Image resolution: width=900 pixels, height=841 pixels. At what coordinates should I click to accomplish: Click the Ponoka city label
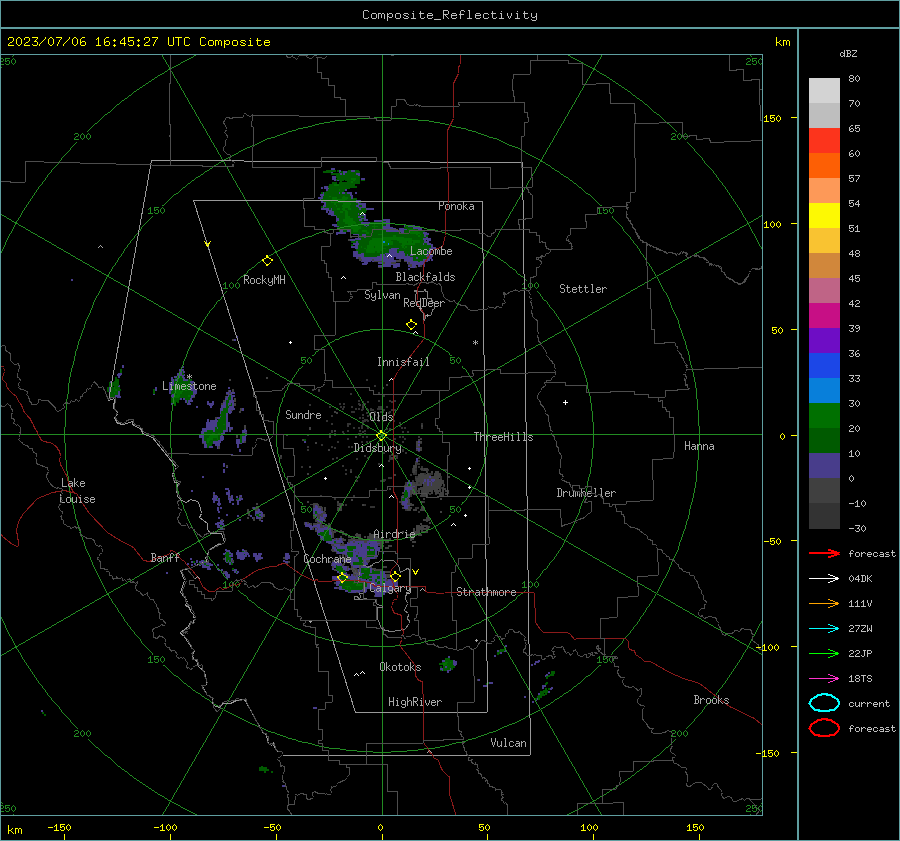[456, 206]
